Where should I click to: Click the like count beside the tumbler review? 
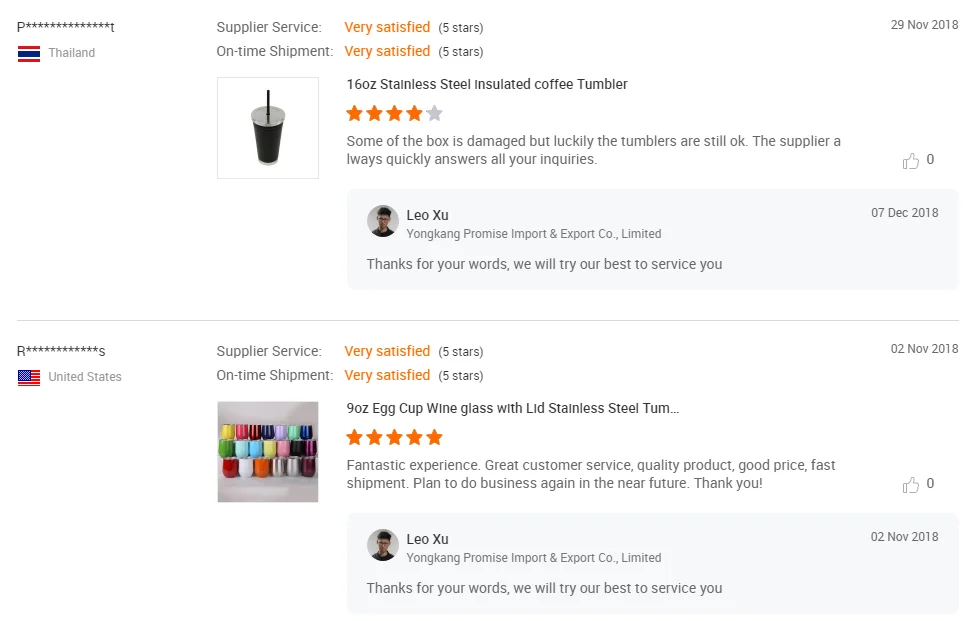(x=930, y=159)
